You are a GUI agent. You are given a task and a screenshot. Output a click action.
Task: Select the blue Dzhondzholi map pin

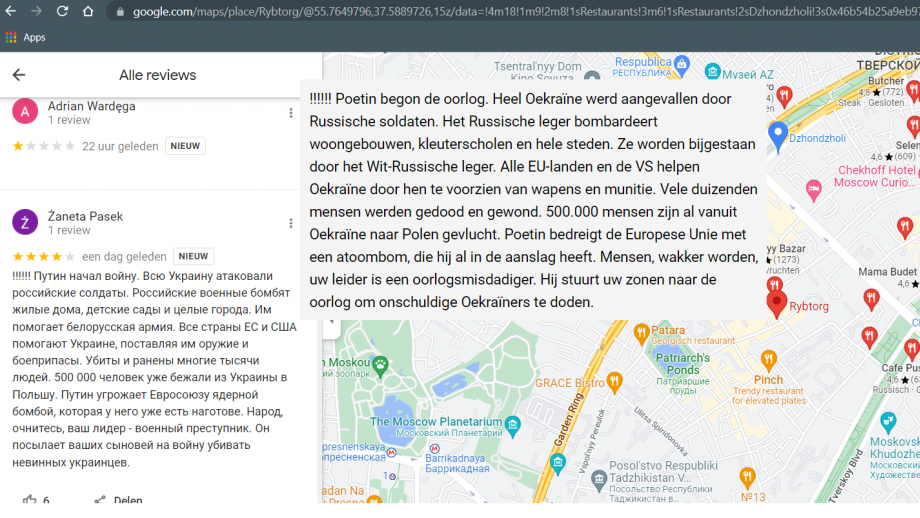777,137
